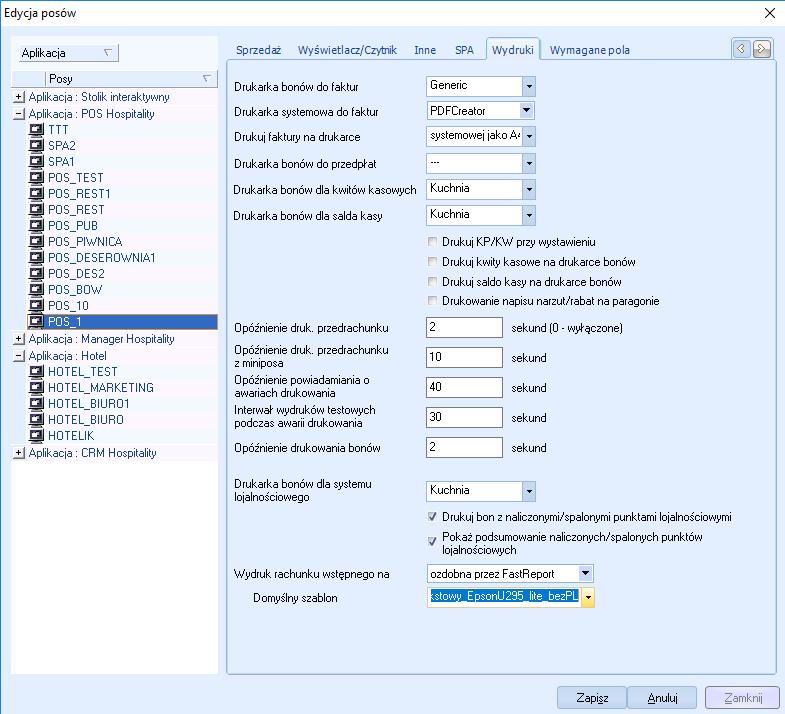Click the terminal icon next to SPA1
785x714 pixels.
point(36,162)
